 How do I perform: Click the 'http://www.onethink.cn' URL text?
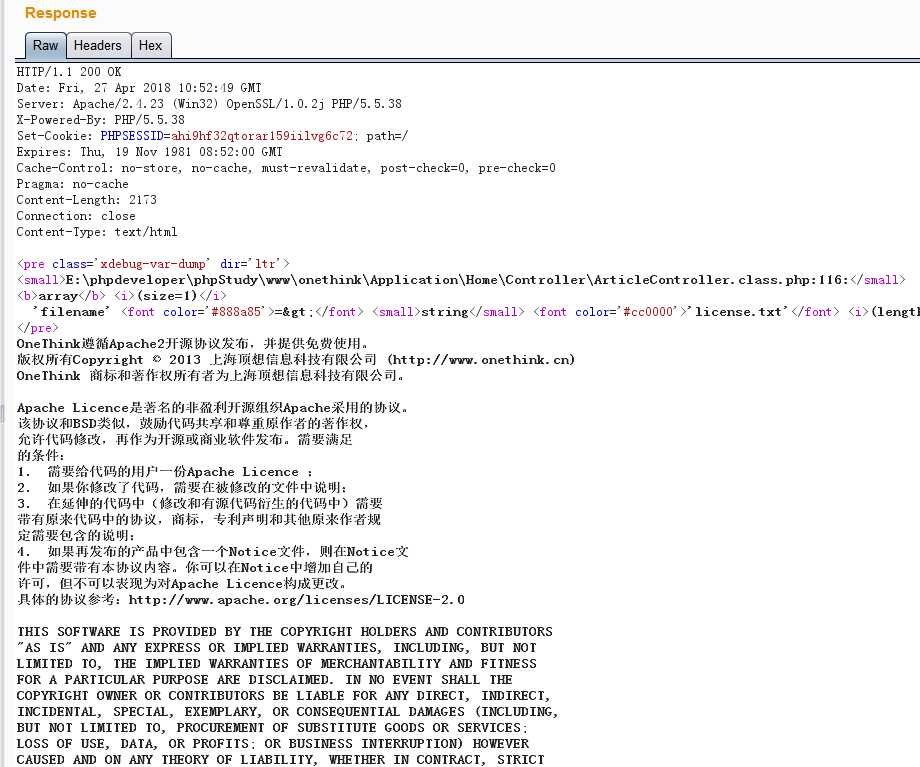tap(480, 360)
